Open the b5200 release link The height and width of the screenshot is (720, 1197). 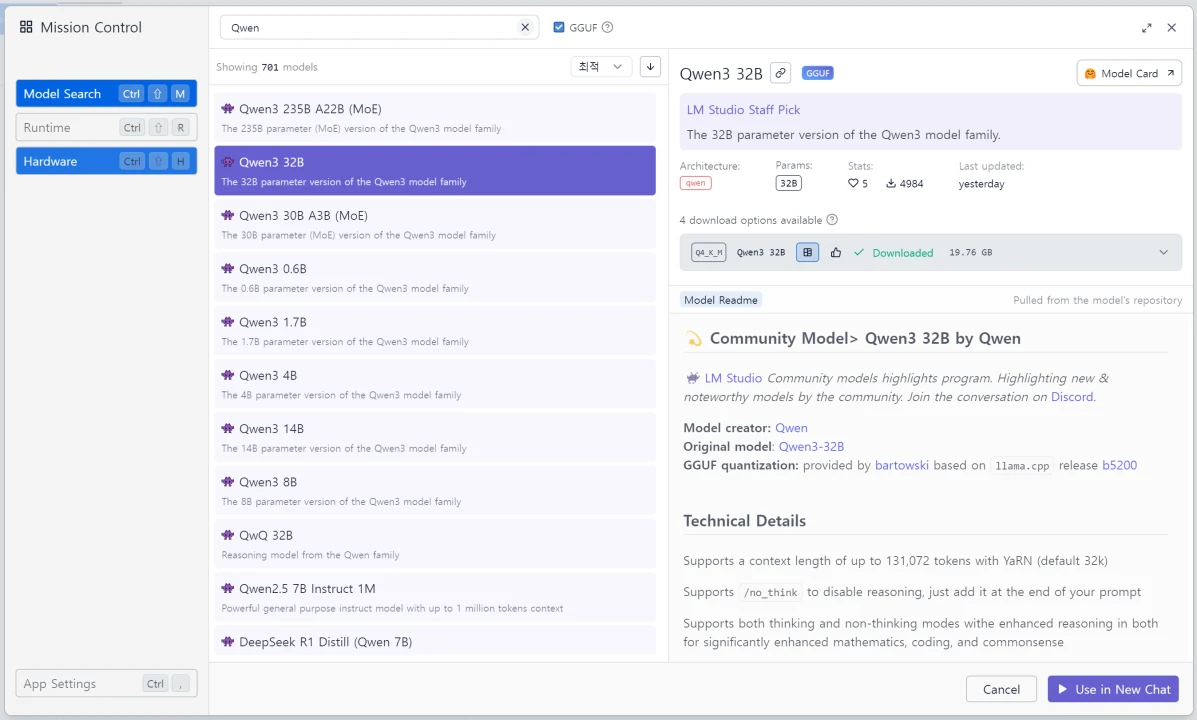[1119, 465]
